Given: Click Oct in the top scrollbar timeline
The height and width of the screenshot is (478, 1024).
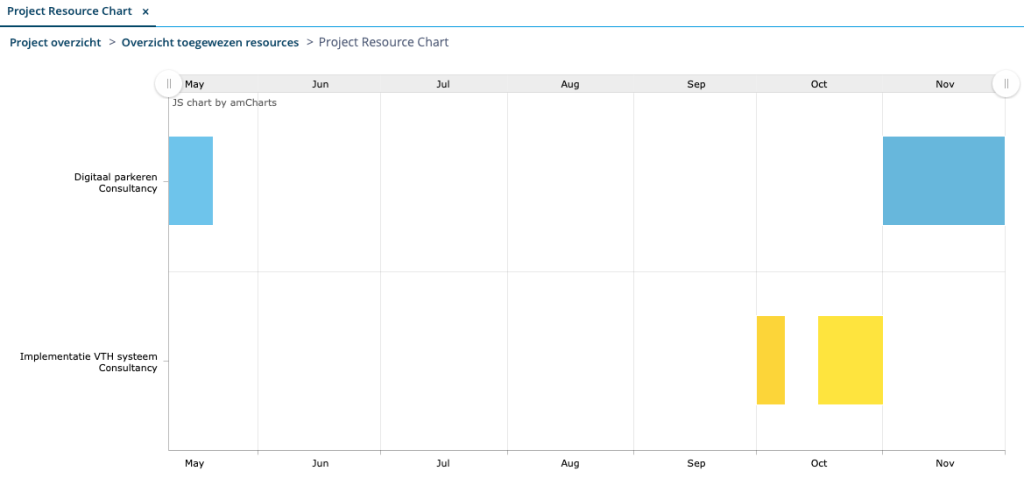Looking at the screenshot, I should click(x=819, y=84).
